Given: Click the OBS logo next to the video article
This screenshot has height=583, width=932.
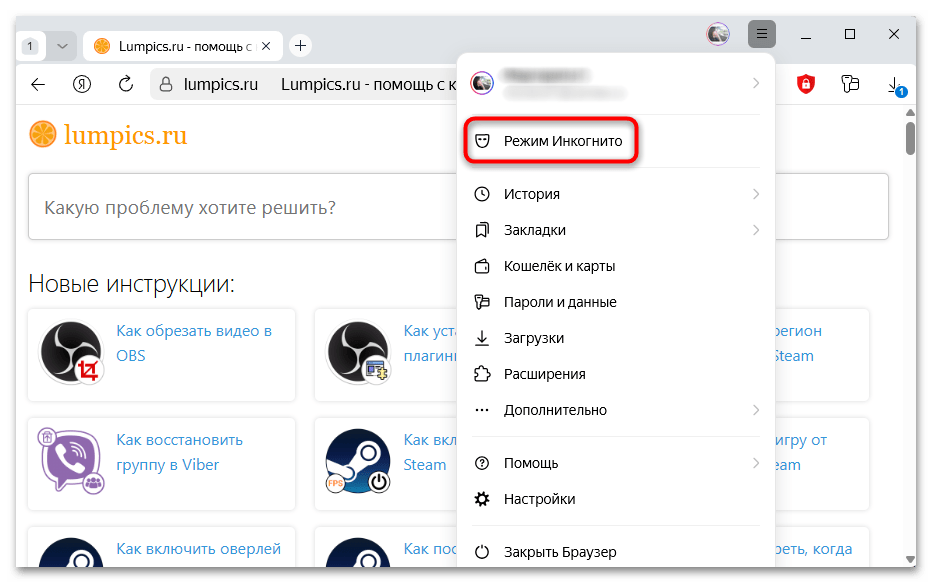Looking at the screenshot, I should click(x=70, y=352).
